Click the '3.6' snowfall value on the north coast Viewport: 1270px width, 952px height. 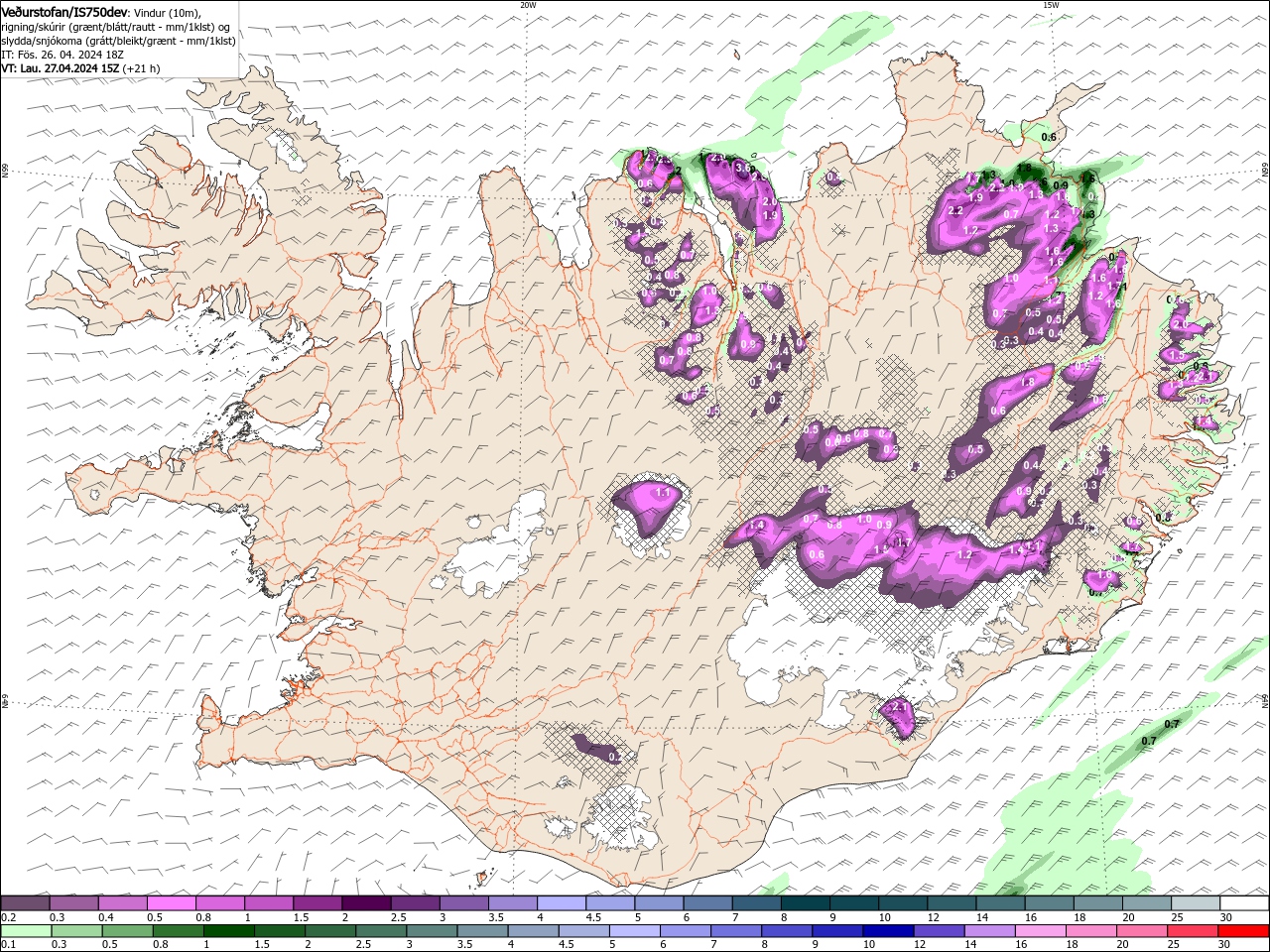pyautogui.click(x=742, y=168)
